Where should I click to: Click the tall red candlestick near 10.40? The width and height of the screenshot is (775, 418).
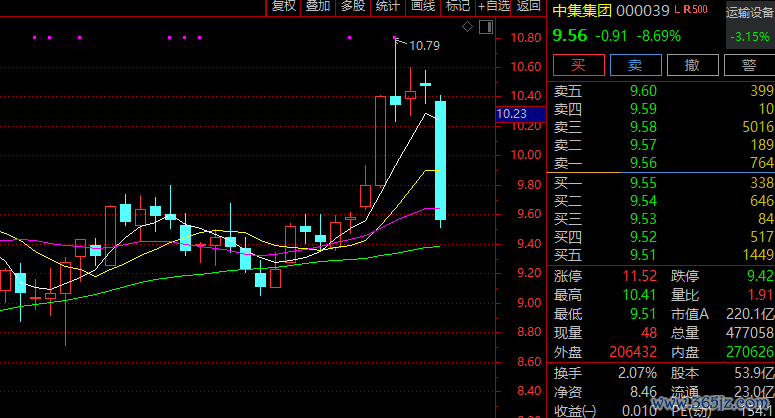click(x=381, y=141)
